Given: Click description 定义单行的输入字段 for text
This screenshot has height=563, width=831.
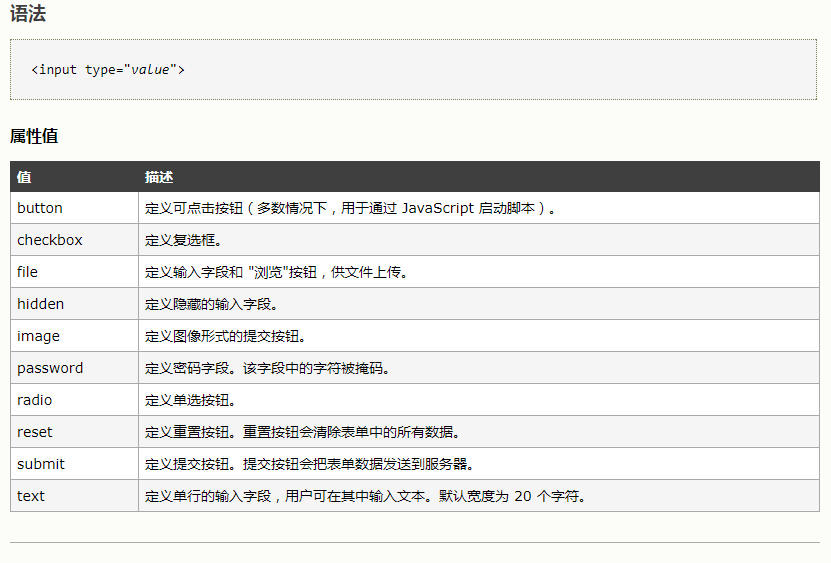Looking at the screenshot, I should tap(365, 496).
